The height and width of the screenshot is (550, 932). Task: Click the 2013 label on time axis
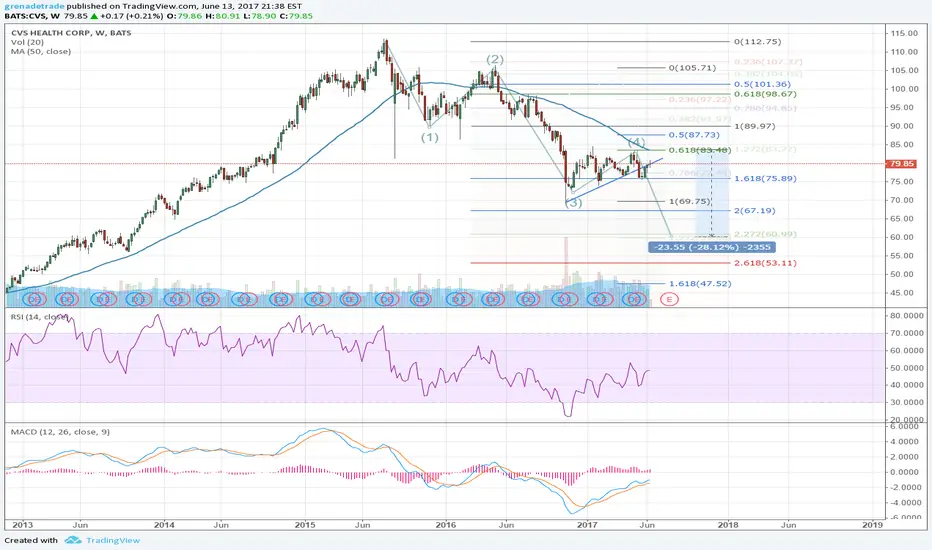[x=23, y=524]
